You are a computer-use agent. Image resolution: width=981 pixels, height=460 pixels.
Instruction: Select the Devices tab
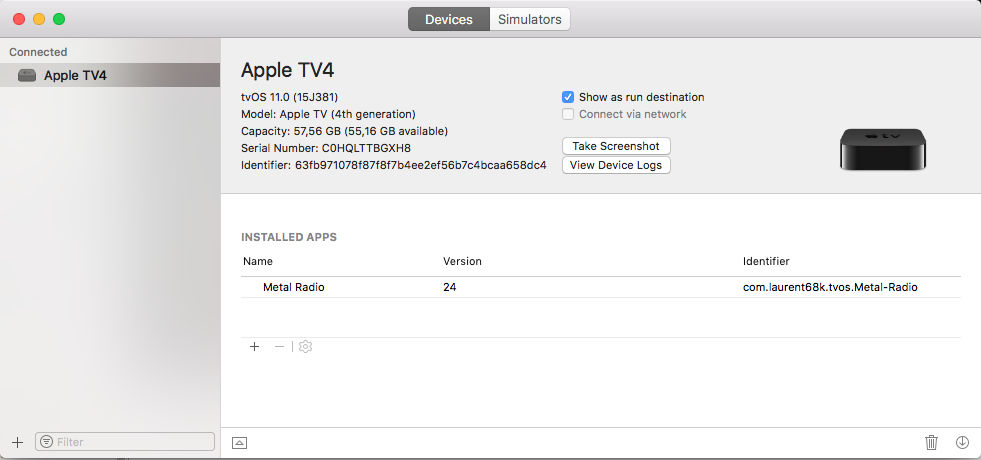click(449, 19)
